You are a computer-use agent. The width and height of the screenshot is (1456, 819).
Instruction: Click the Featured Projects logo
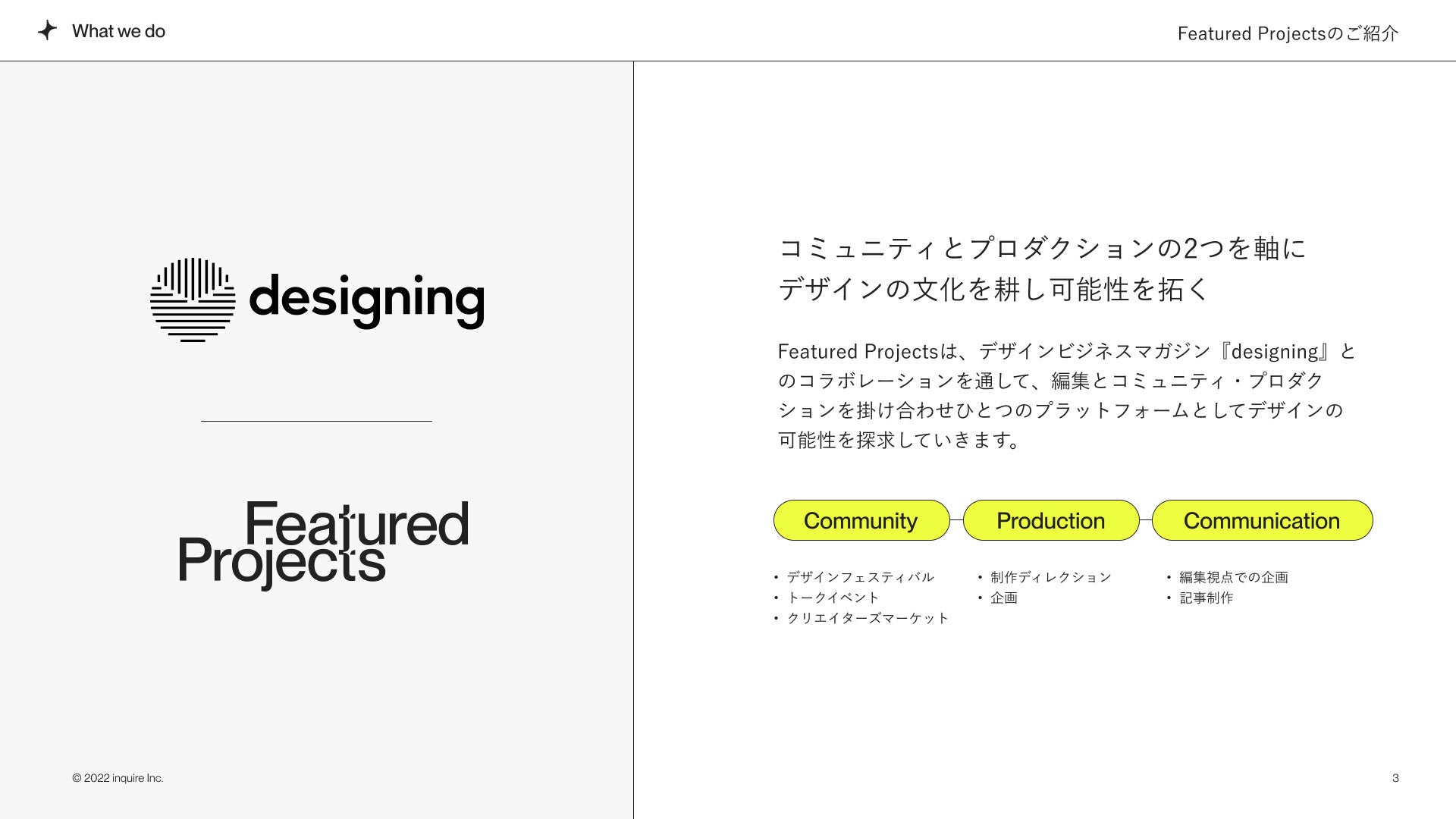(x=324, y=543)
